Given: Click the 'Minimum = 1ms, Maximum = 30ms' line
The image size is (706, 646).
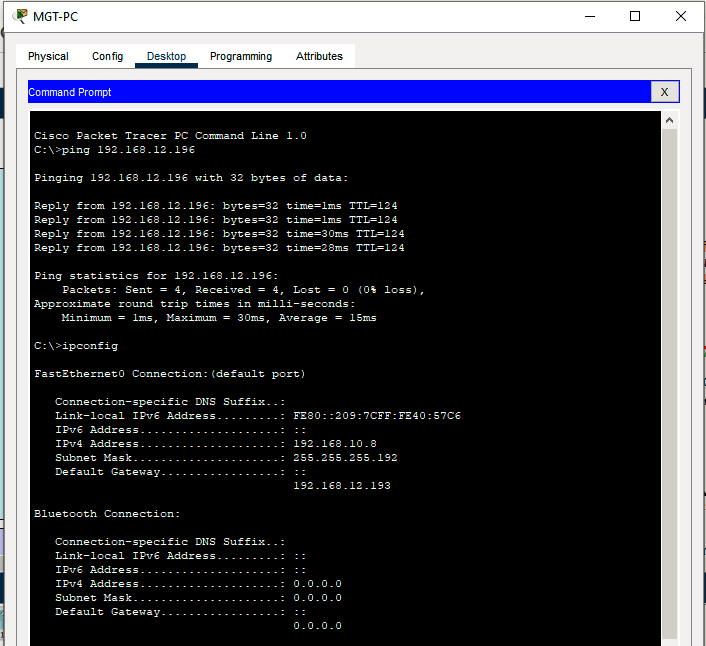Looking at the screenshot, I should click(x=219, y=318).
